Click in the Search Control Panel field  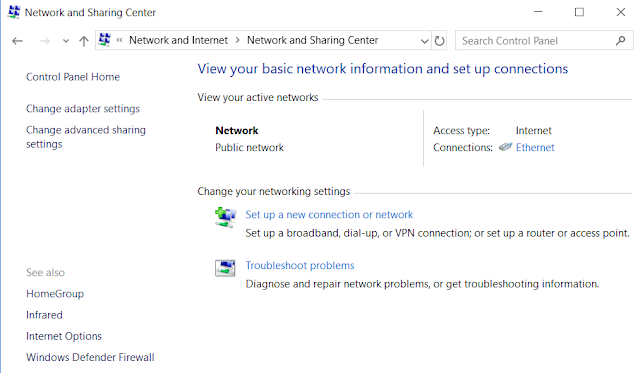pos(537,41)
